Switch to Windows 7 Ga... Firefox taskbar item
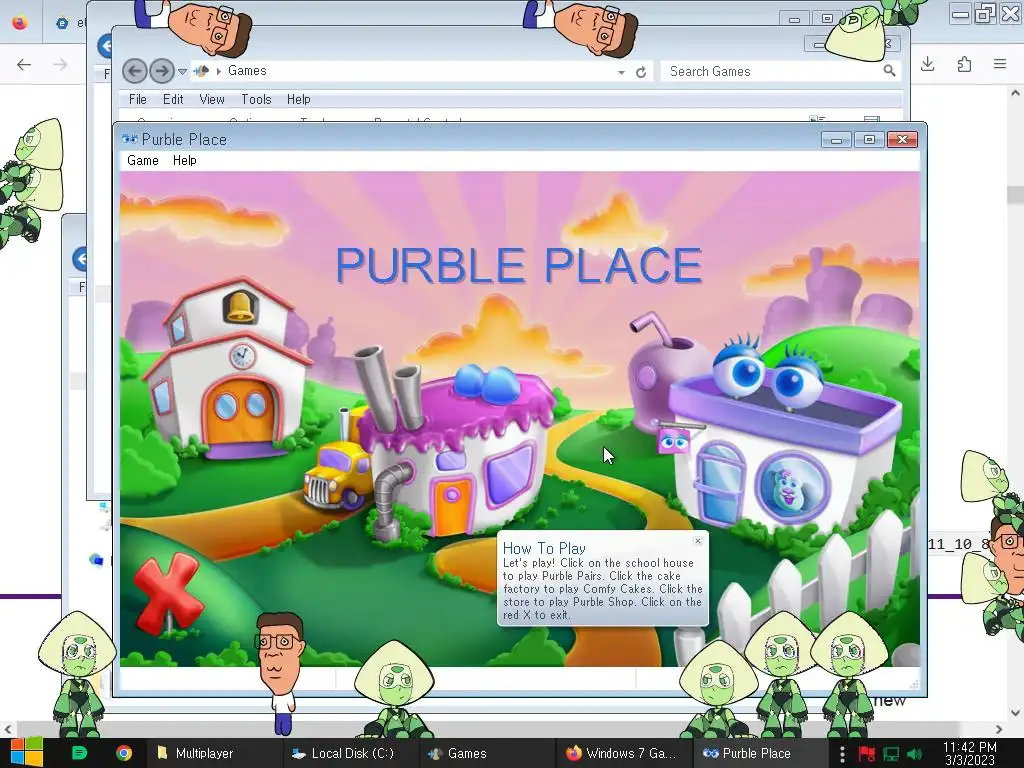1024x768 pixels. pos(622,753)
